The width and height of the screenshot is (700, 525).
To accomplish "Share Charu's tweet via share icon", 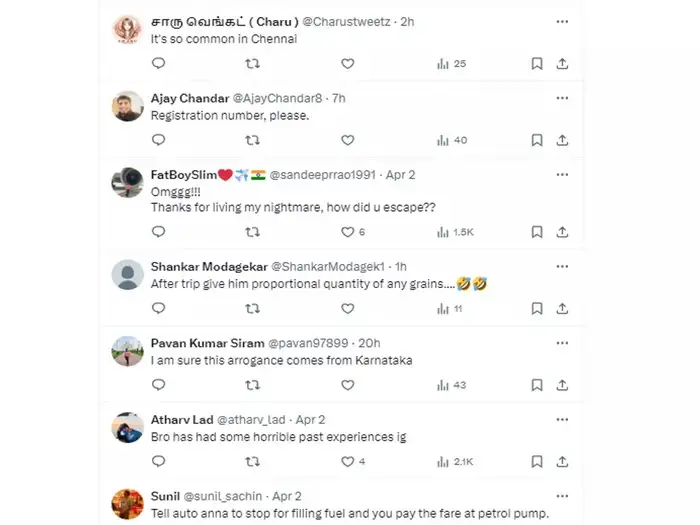I will [x=562, y=63].
